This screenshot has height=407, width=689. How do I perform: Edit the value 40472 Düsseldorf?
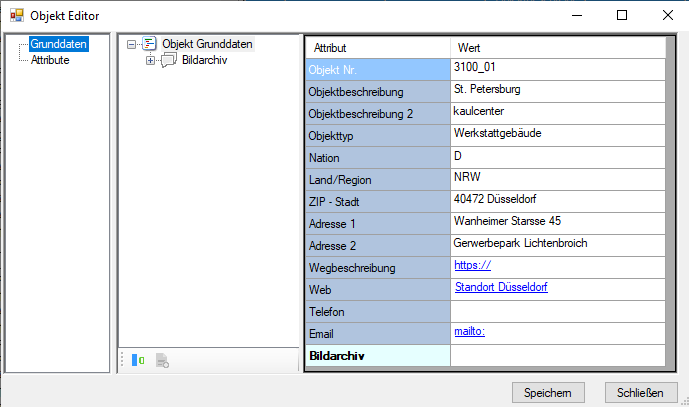(558, 201)
